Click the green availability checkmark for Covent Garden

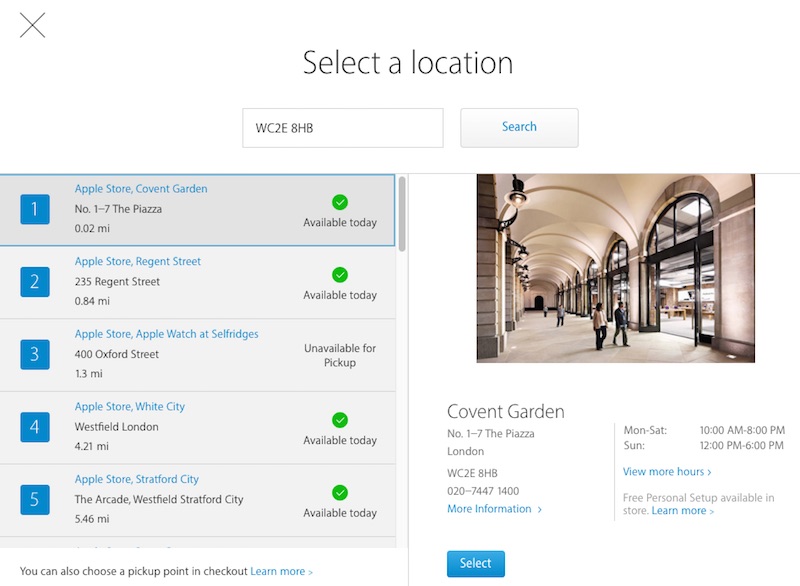[x=340, y=202]
